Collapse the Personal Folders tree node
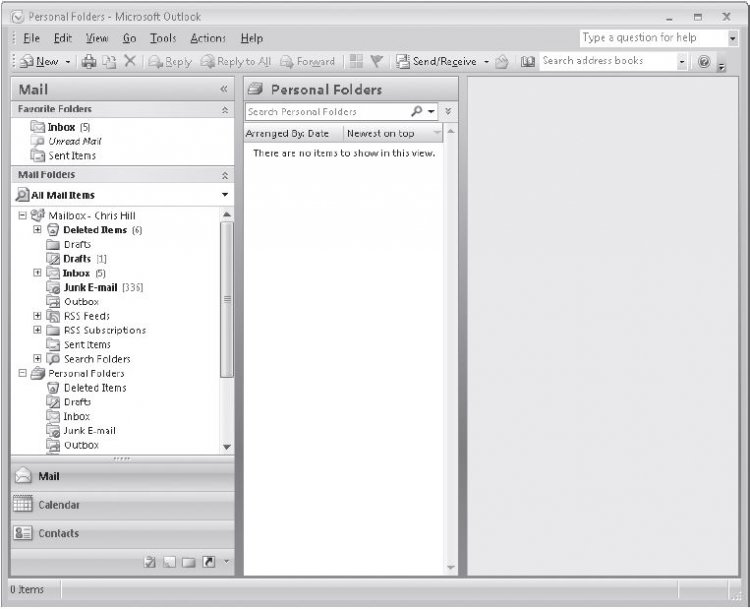Screen dimensions: 750x610 pyautogui.click(x=22, y=373)
